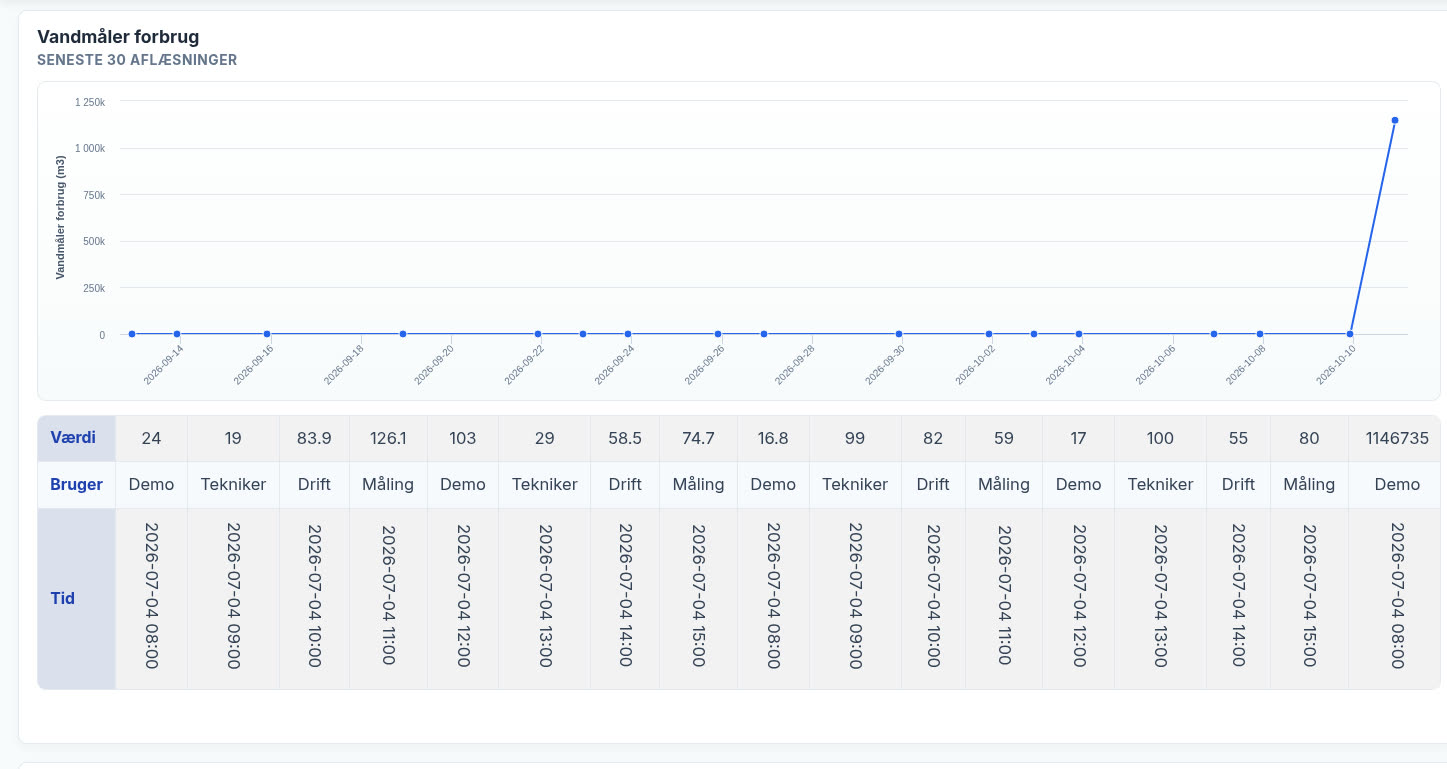1447x769 pixels.
Task: Click the Måling cell below value 80
Action: point(1309,484)
